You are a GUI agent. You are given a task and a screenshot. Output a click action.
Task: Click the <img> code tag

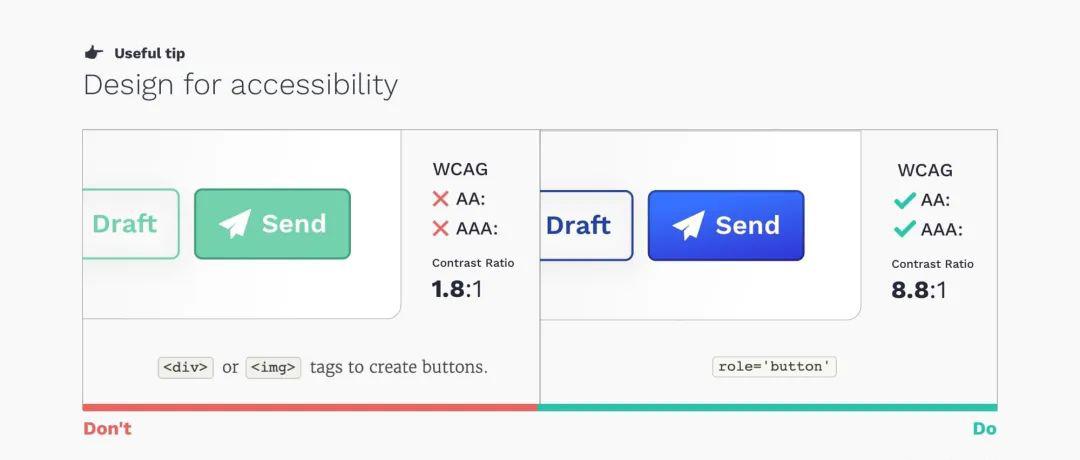[273, 367]
